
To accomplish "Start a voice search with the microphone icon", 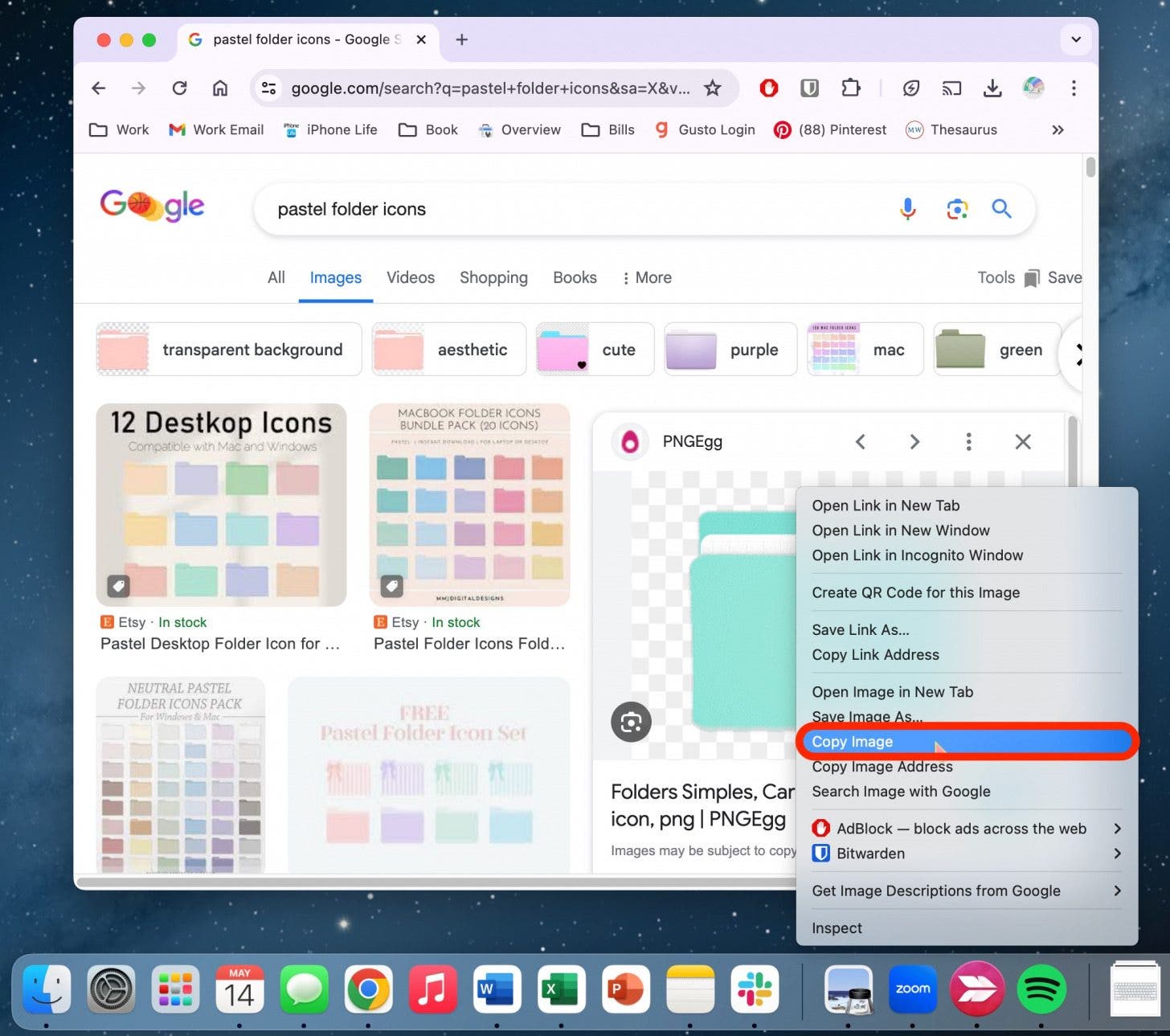I will pos(907,209).
